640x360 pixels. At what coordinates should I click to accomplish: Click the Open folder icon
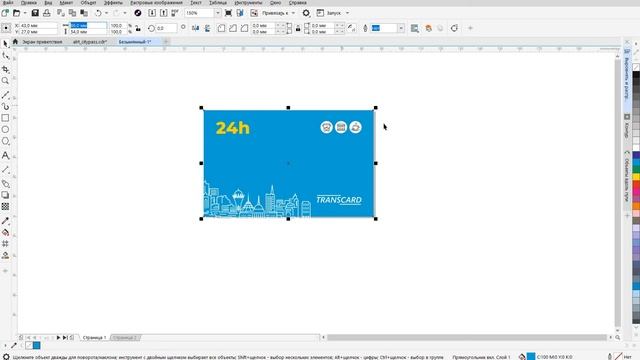16,13
